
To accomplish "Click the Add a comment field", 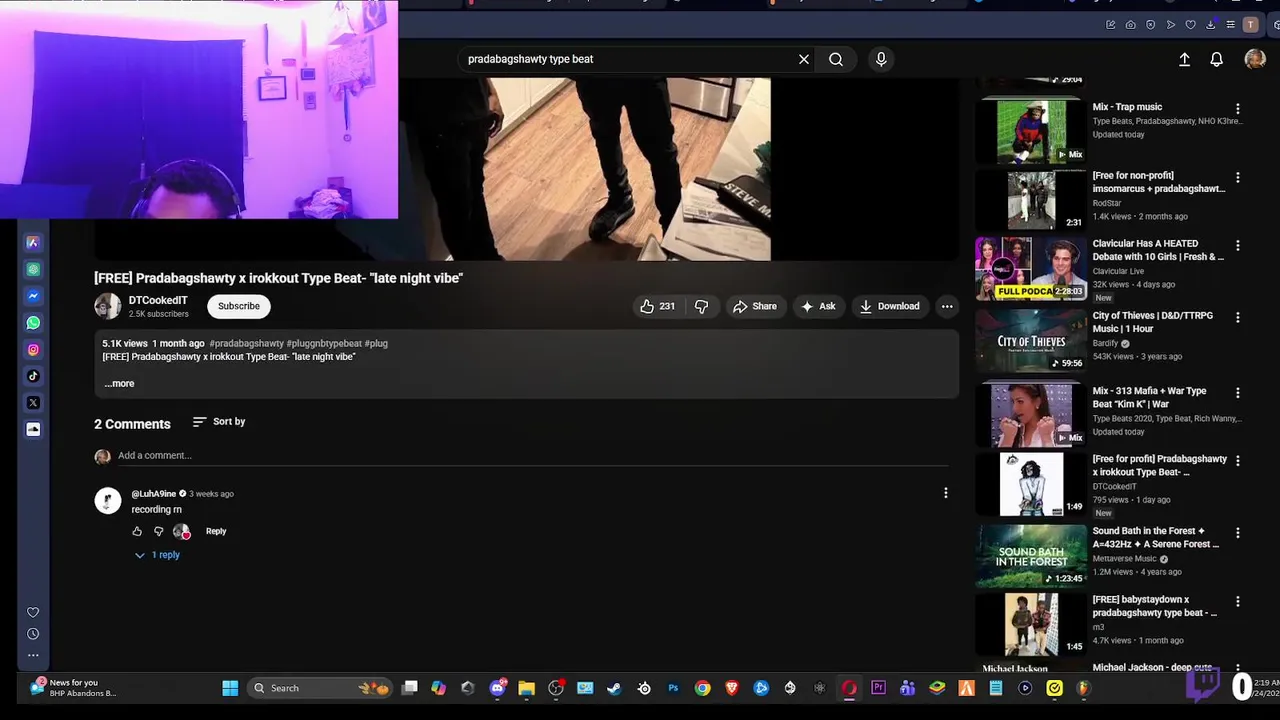I will click(535, 456).
